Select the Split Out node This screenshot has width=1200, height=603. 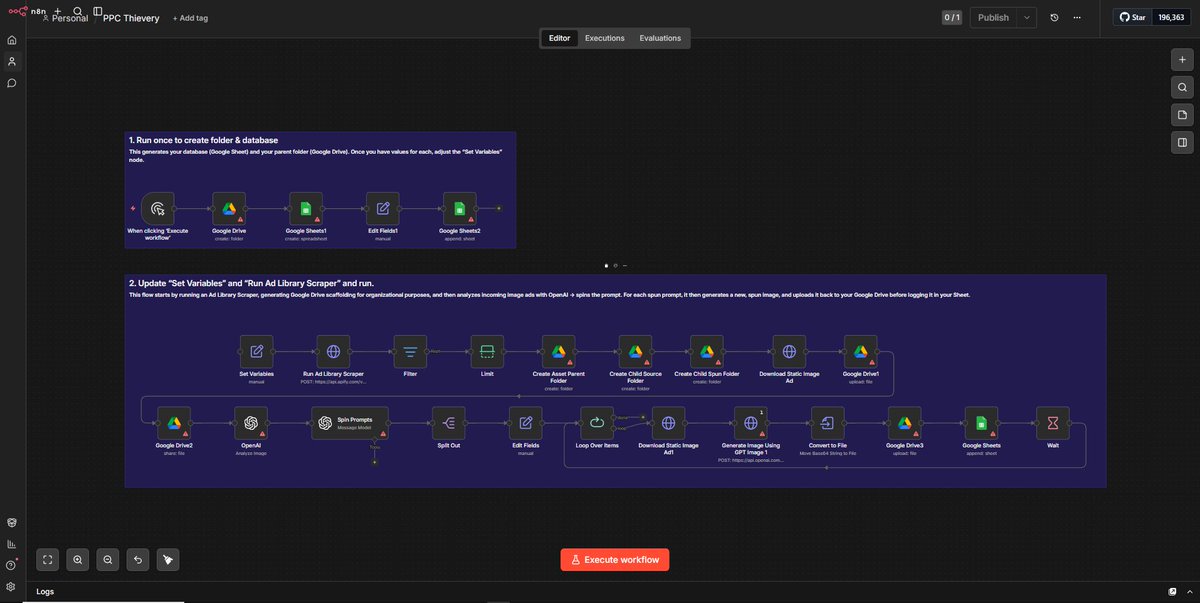pos(449,422)
